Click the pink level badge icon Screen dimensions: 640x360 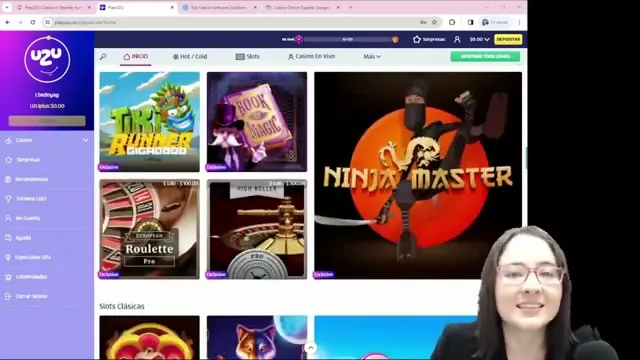299,39
